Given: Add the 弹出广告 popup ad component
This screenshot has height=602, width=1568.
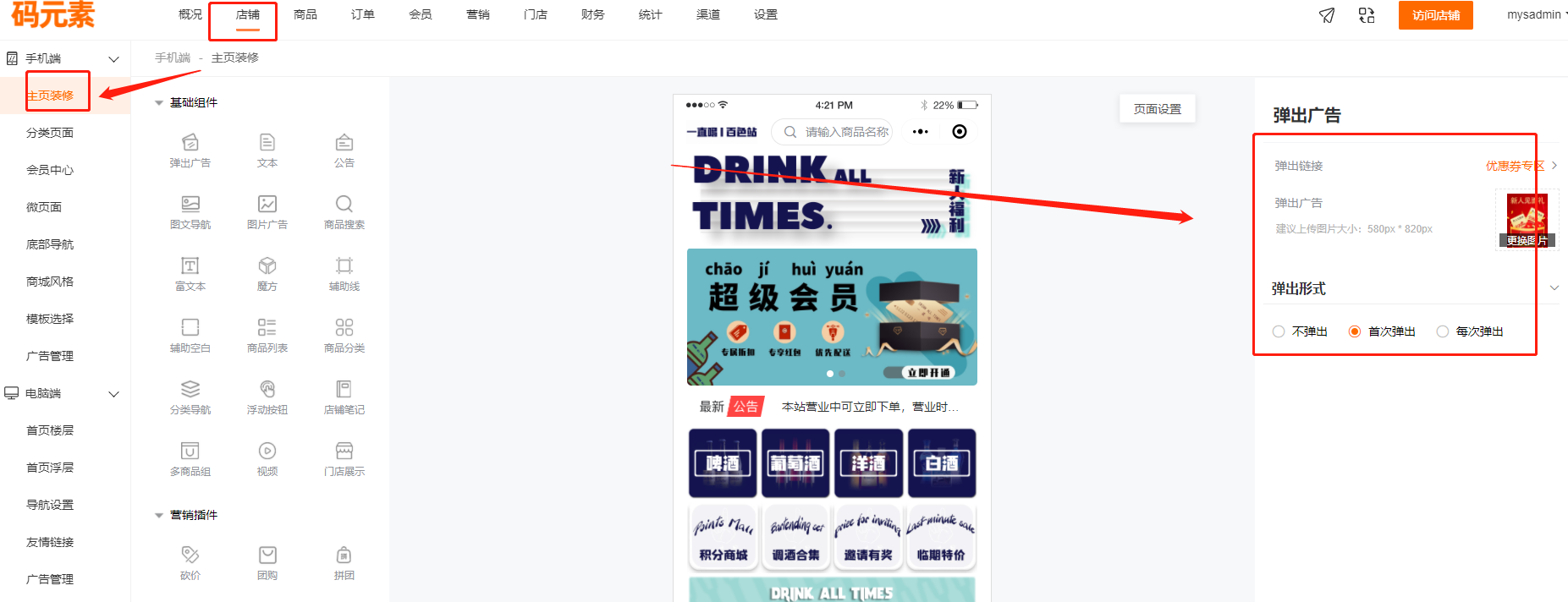Looking at the screenshot, I should click(x=190, y=150).
